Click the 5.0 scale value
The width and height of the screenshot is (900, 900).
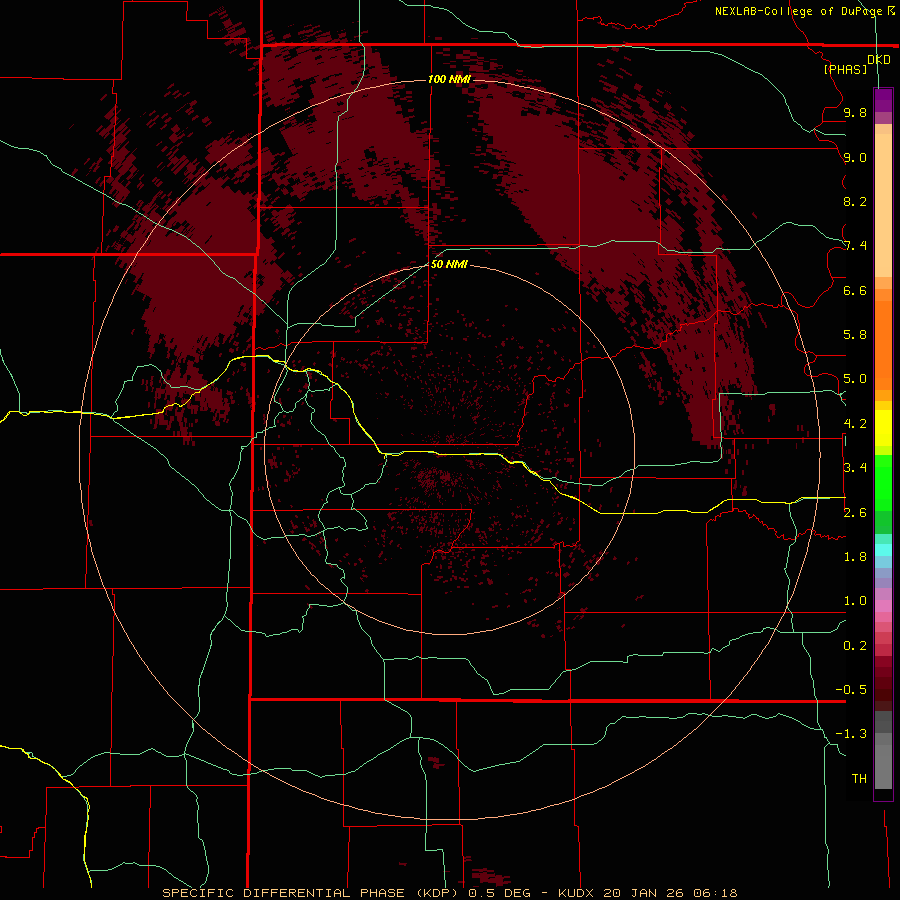click(x=855, y=379)
